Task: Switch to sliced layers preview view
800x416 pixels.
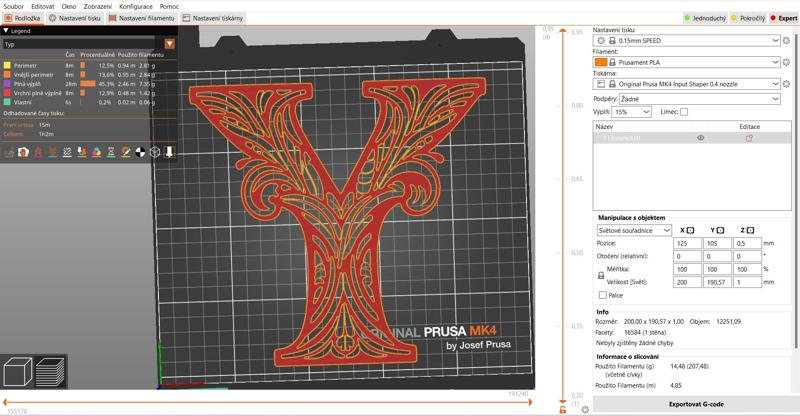Action: click(50, 372)
